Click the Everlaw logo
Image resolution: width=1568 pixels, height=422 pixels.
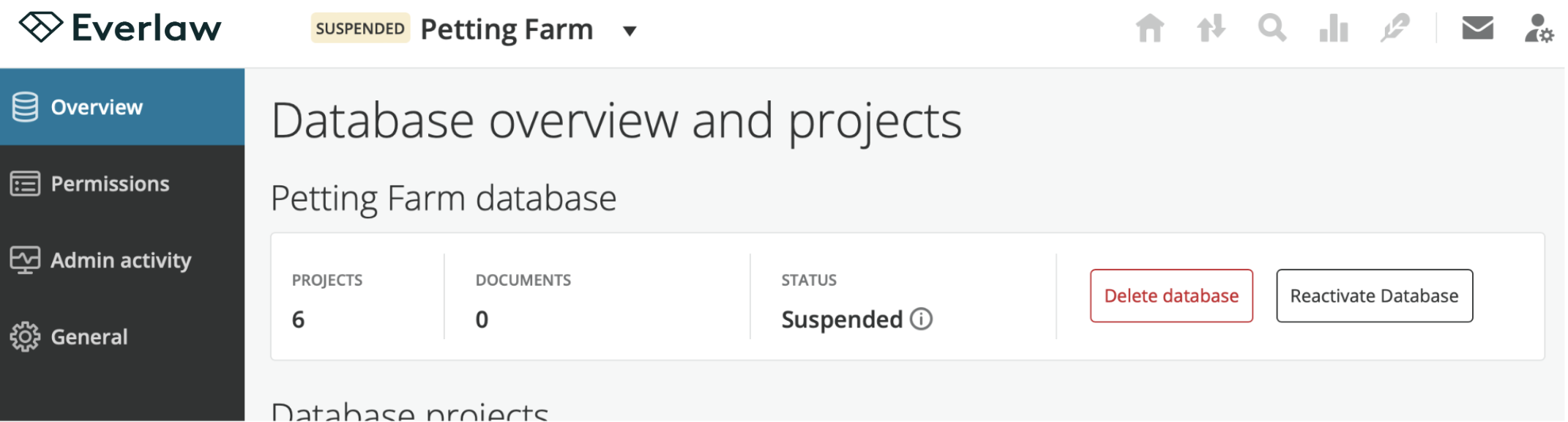click(x=120, y=28)
